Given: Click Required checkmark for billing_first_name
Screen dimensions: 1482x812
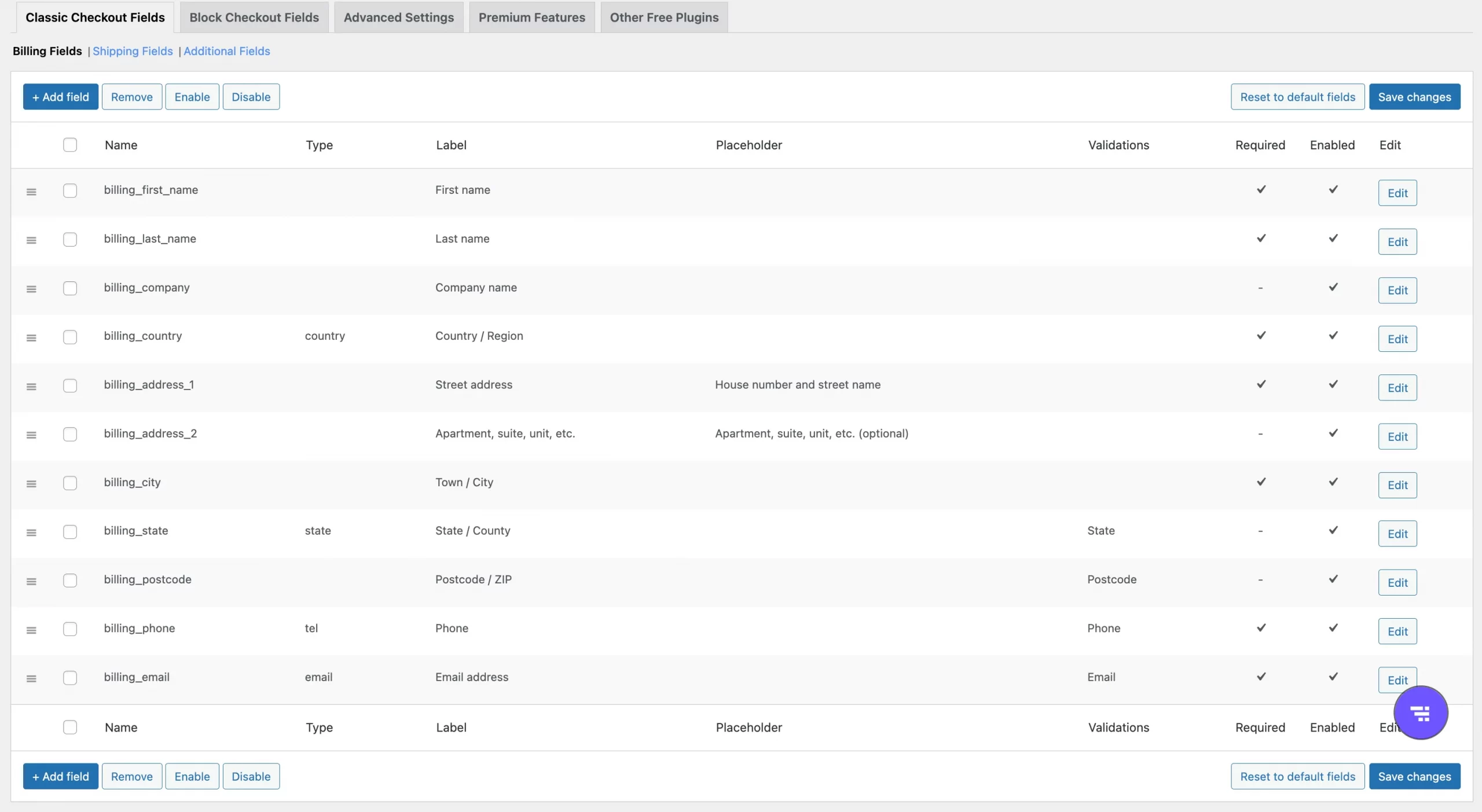Looking at the screenshot, I should tap(1261, 189).
